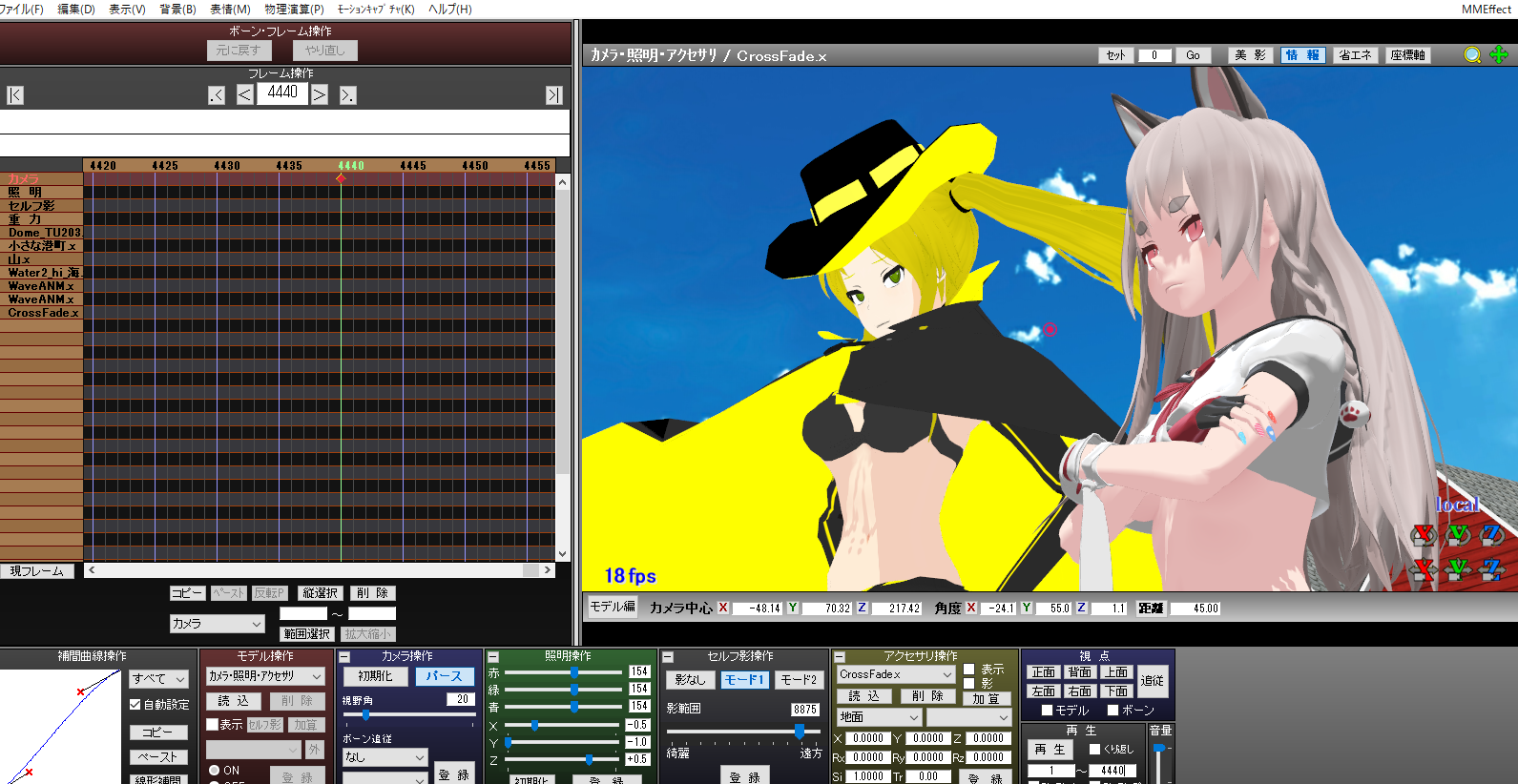Click the local Z rotation gizmo icon
The width and height of the screenshot is (1518, 784).
1492,534
